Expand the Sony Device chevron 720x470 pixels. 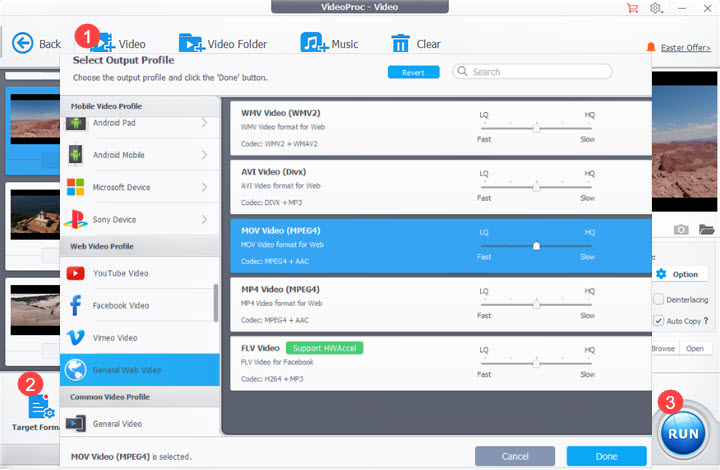click(x=204, y=219)
